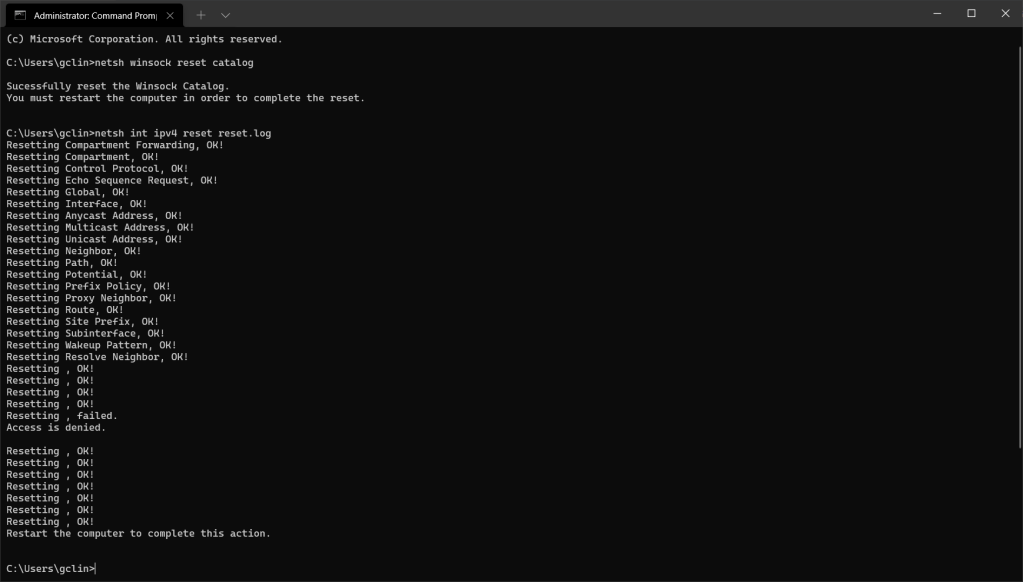Click 'Restart the computer to complete this action.'

(138, 534)
